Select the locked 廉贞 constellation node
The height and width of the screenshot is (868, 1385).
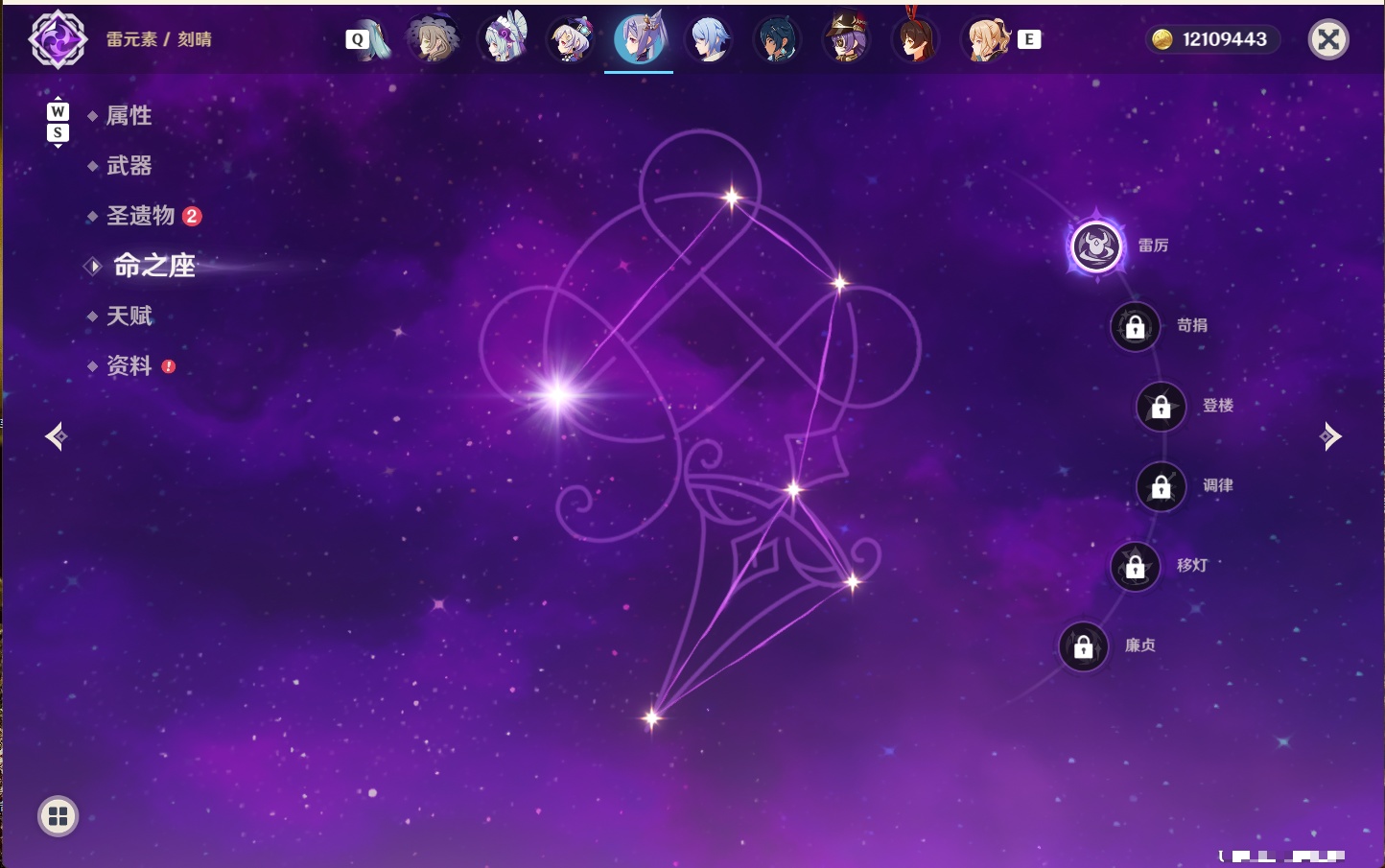[x=1084, y=647]
